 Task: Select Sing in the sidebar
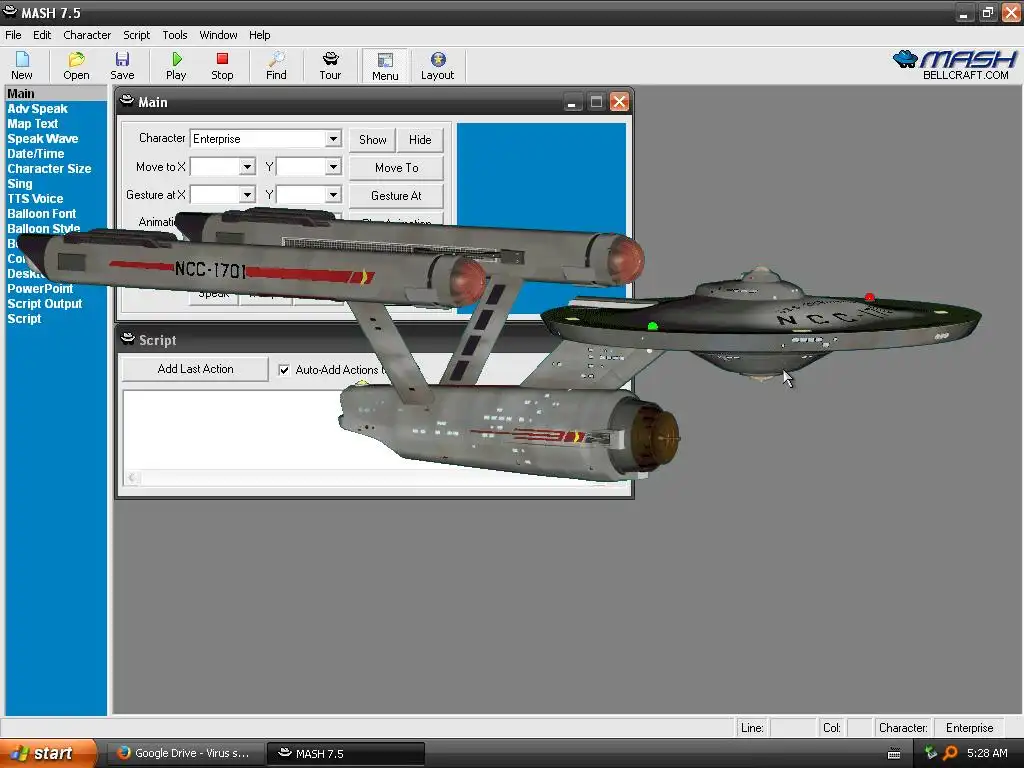[x=20, y=184]
